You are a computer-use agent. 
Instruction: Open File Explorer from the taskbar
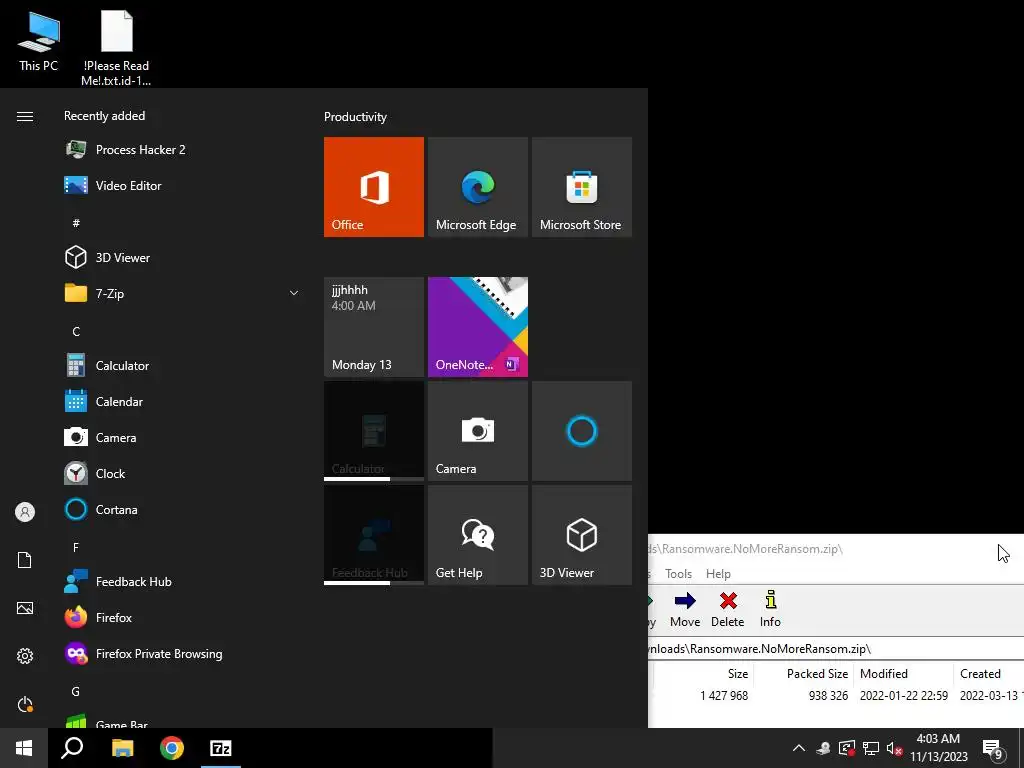point(122,748)
